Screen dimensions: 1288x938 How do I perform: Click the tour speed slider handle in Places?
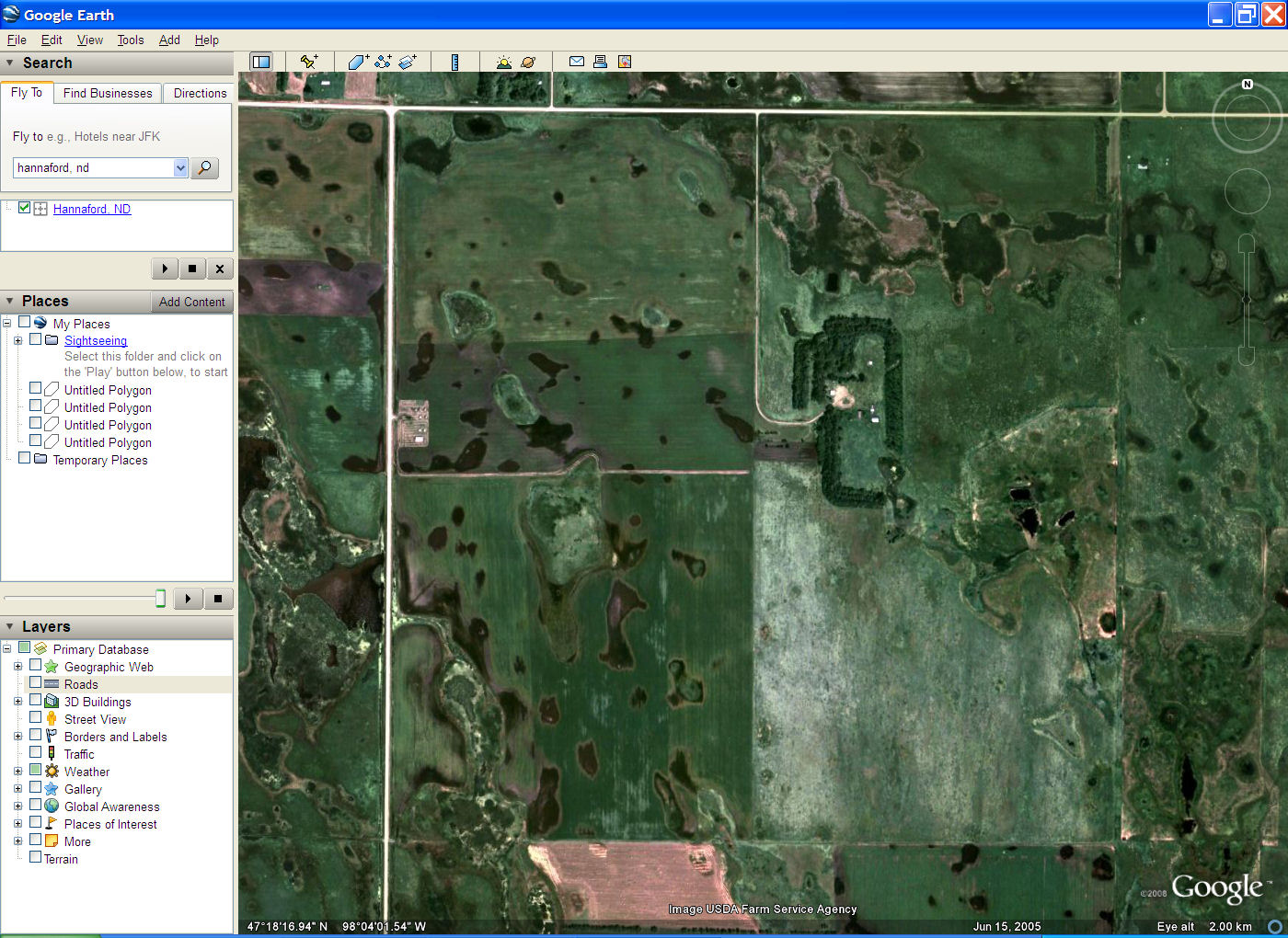[x=160, y=599]
